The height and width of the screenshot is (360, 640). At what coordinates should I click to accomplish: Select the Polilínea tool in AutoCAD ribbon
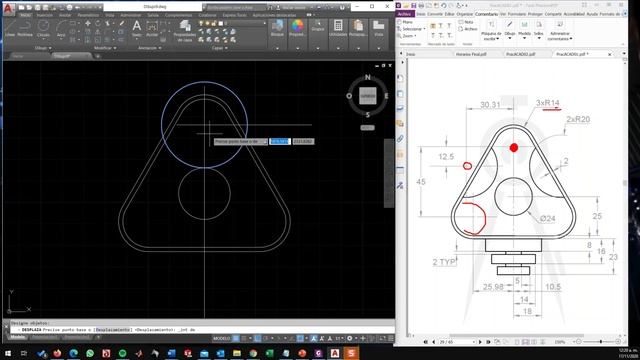tap(25, 28)
